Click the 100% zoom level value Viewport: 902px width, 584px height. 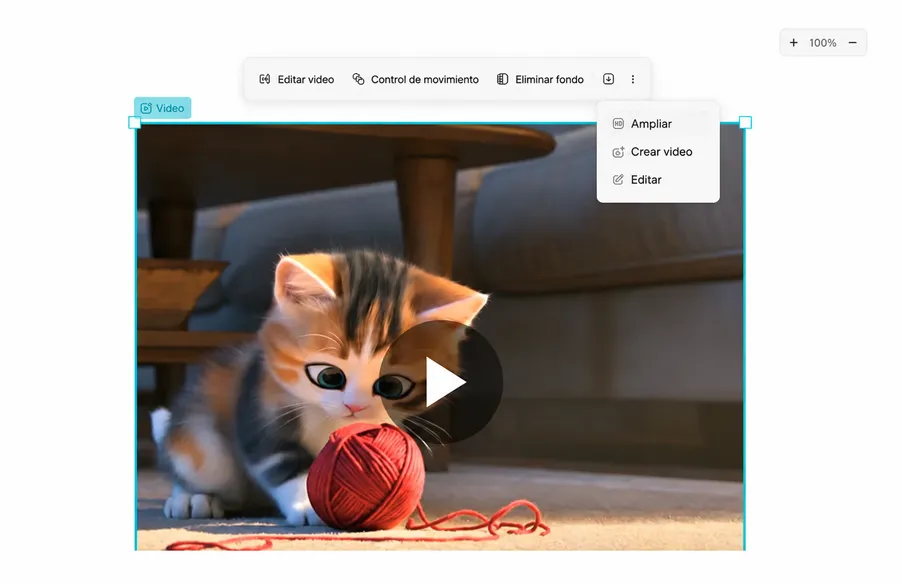click(x=823, y=43)
